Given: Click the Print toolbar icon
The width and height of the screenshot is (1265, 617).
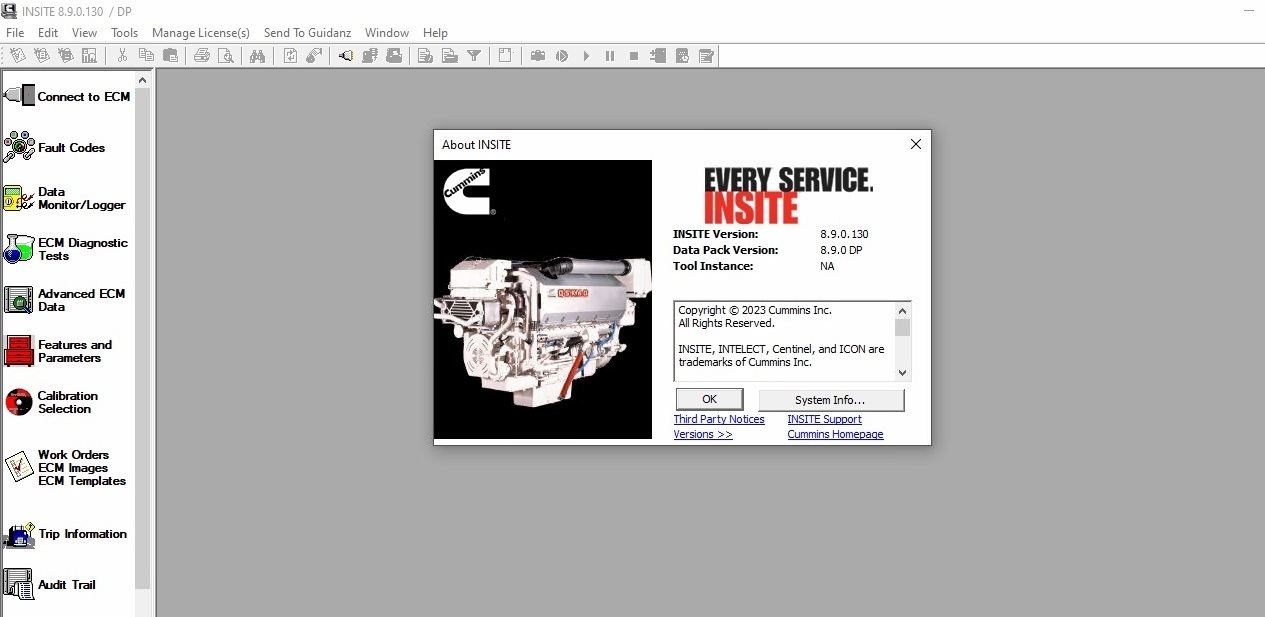Looking at the screenshot, I should pyautogui.click(x=202, y=55).
